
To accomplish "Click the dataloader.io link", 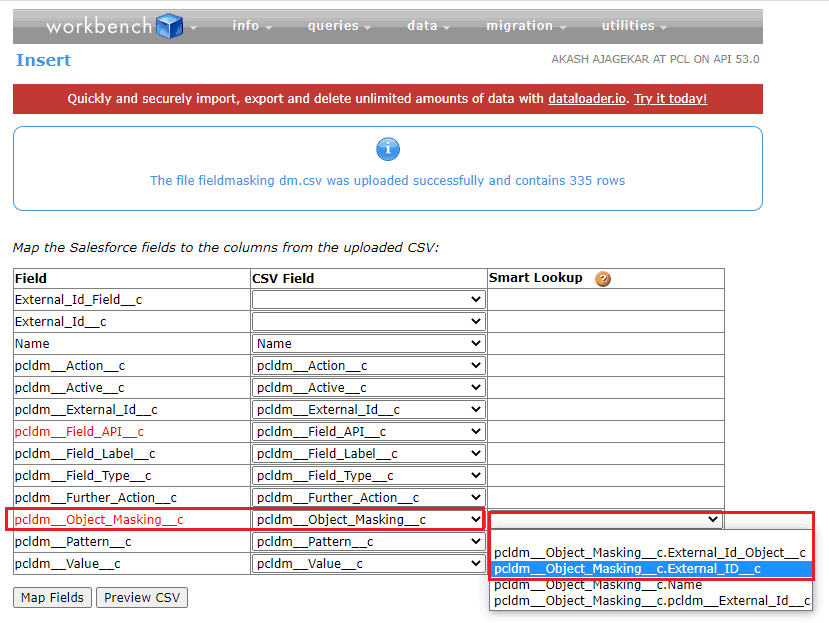I will pos(587,99).
